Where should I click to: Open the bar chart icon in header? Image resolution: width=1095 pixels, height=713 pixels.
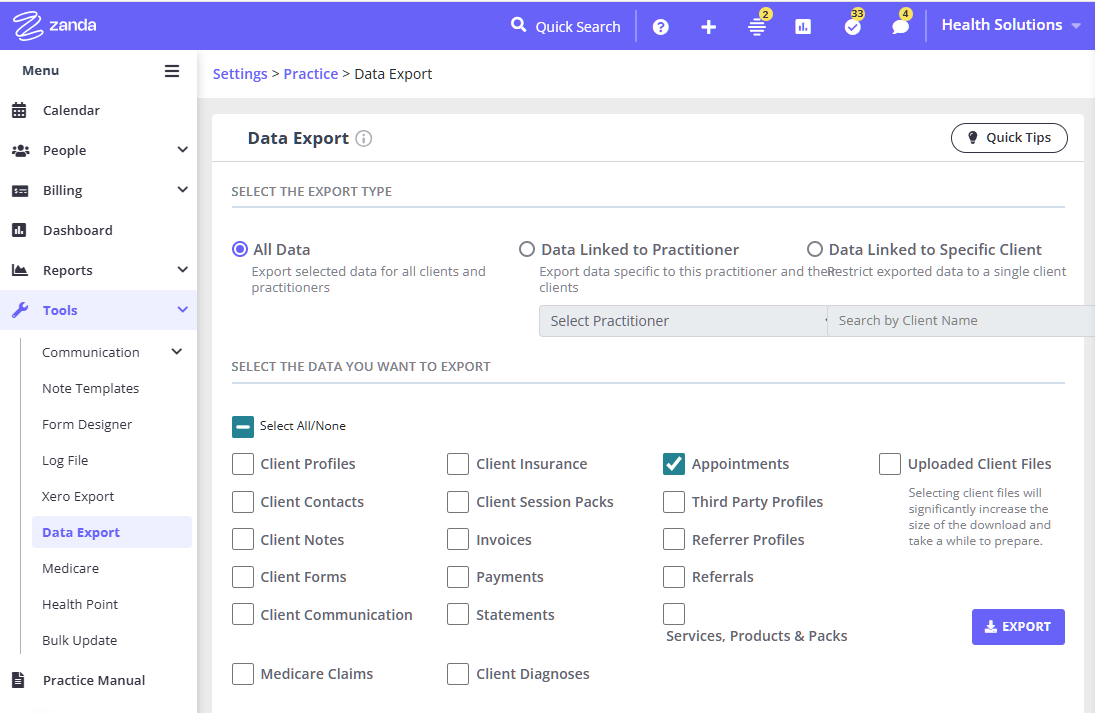point(803,27)
